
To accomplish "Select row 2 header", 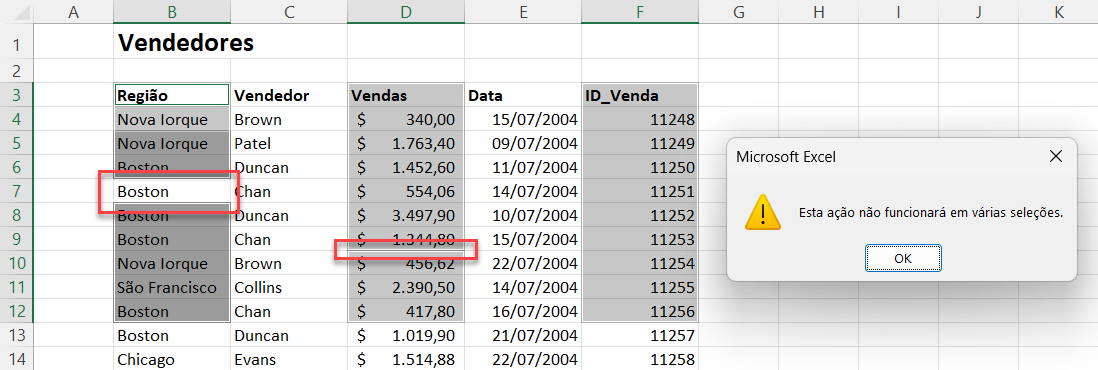I will pos(17,71).
